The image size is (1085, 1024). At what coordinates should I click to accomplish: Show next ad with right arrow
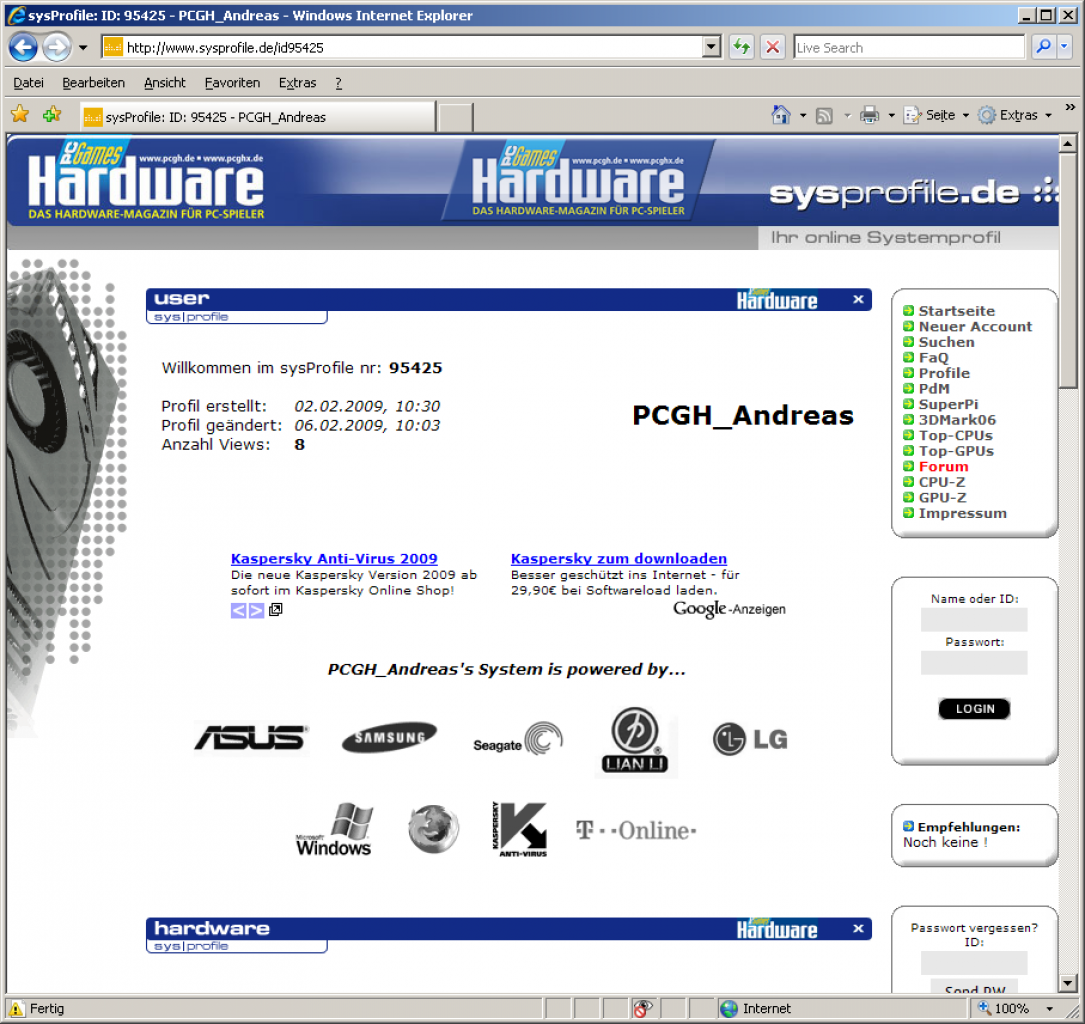[x=256, y=610]
